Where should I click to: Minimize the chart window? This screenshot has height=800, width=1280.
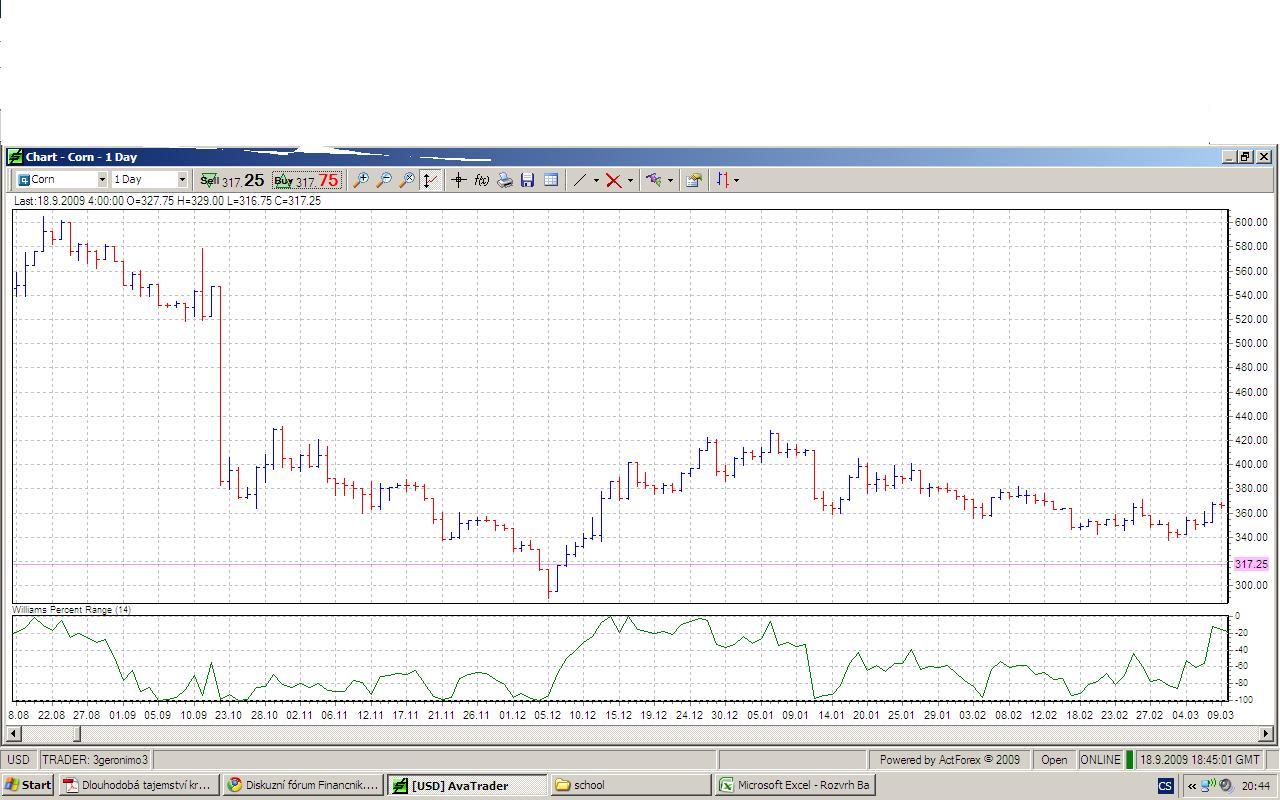coord(1229,157)
